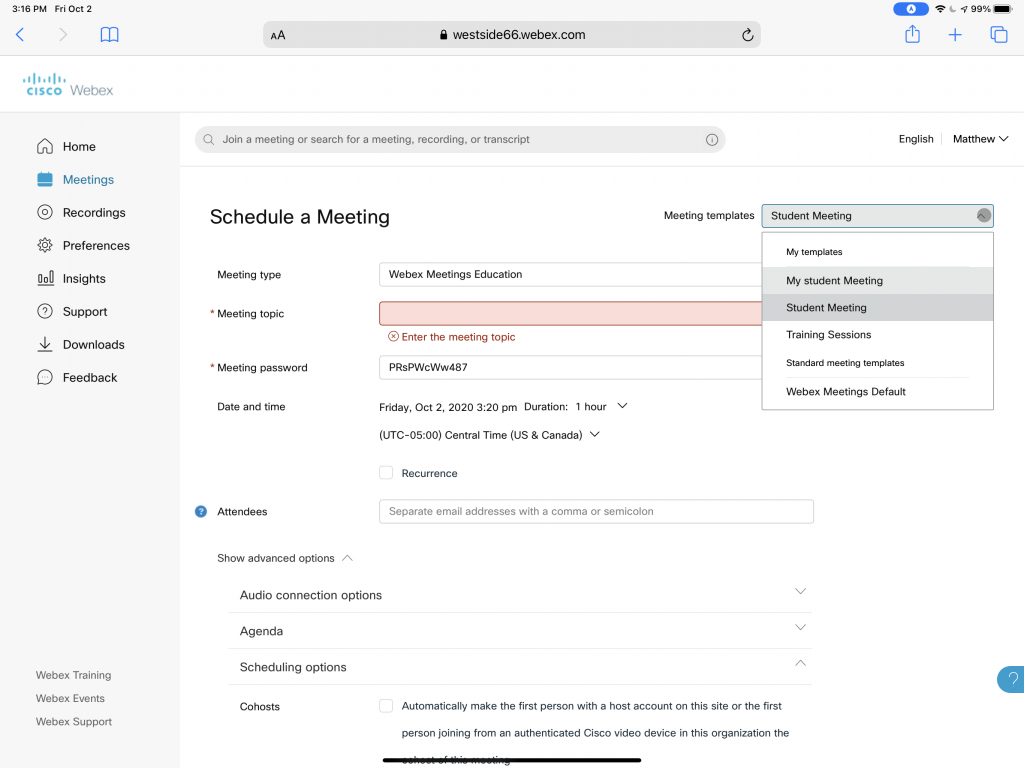The height and width of the screenshot is (768, 1024).
Task: Tap the westside66.webex.com address bar
Action: [512, 35]
